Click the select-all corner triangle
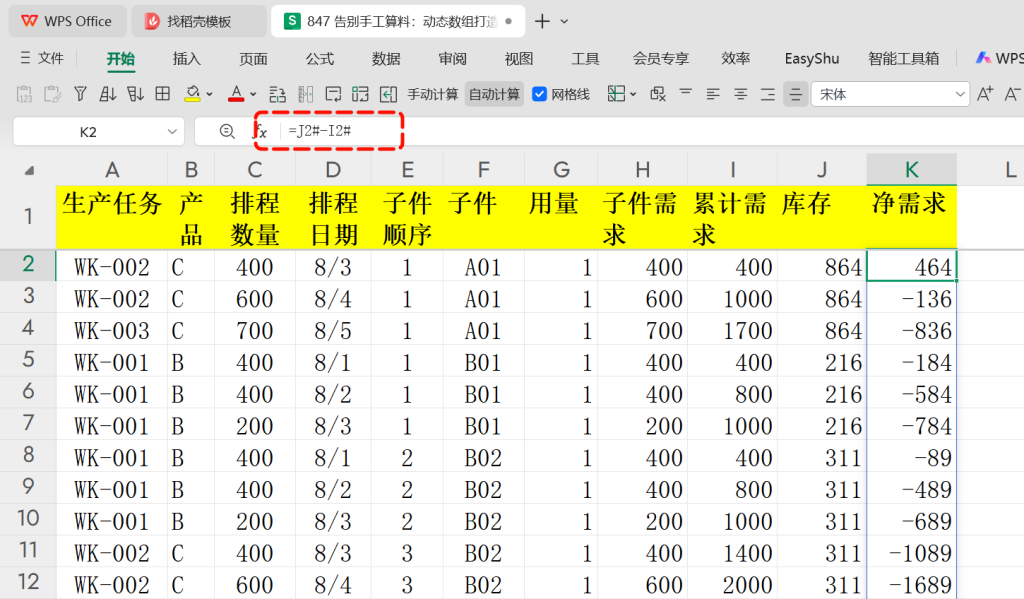Viewport: 1024px width, 599px height. [29, 170]
